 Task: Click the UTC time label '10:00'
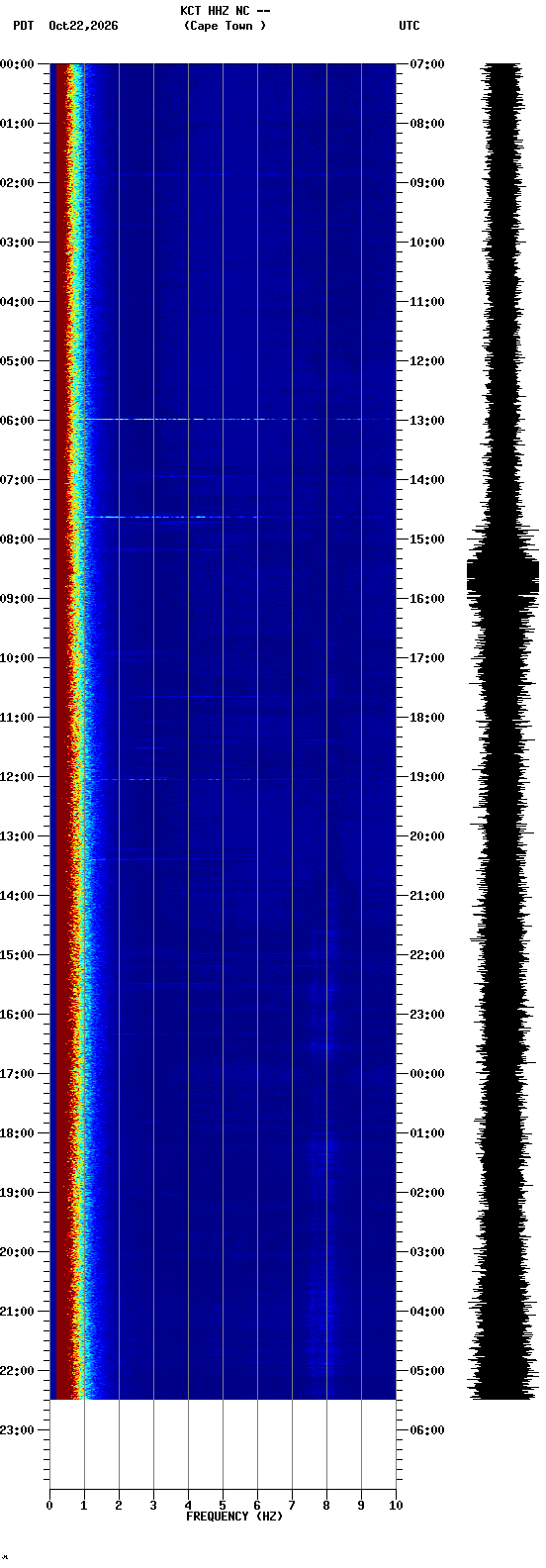427,243
